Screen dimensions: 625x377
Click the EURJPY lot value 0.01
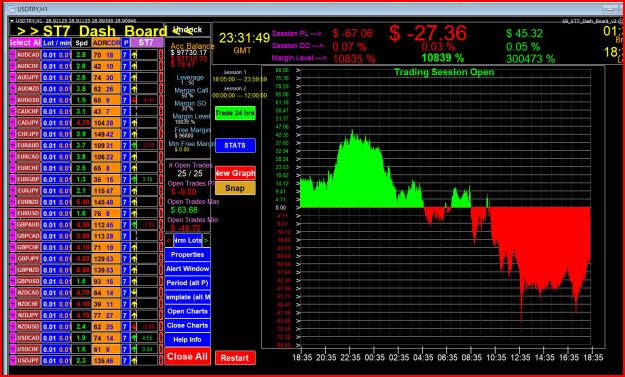pos(50,191)
